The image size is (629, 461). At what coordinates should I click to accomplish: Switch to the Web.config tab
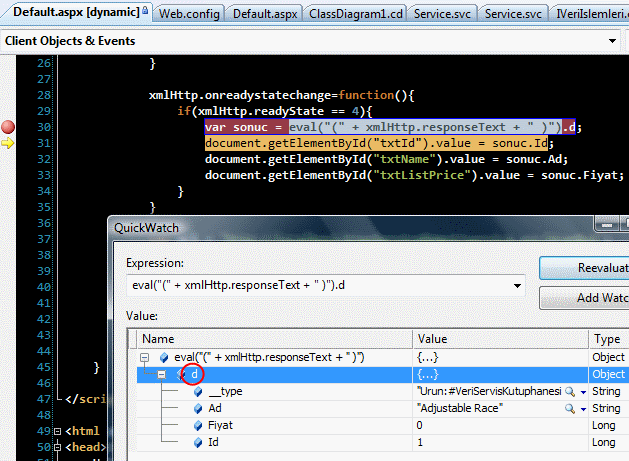click(190, 12)
